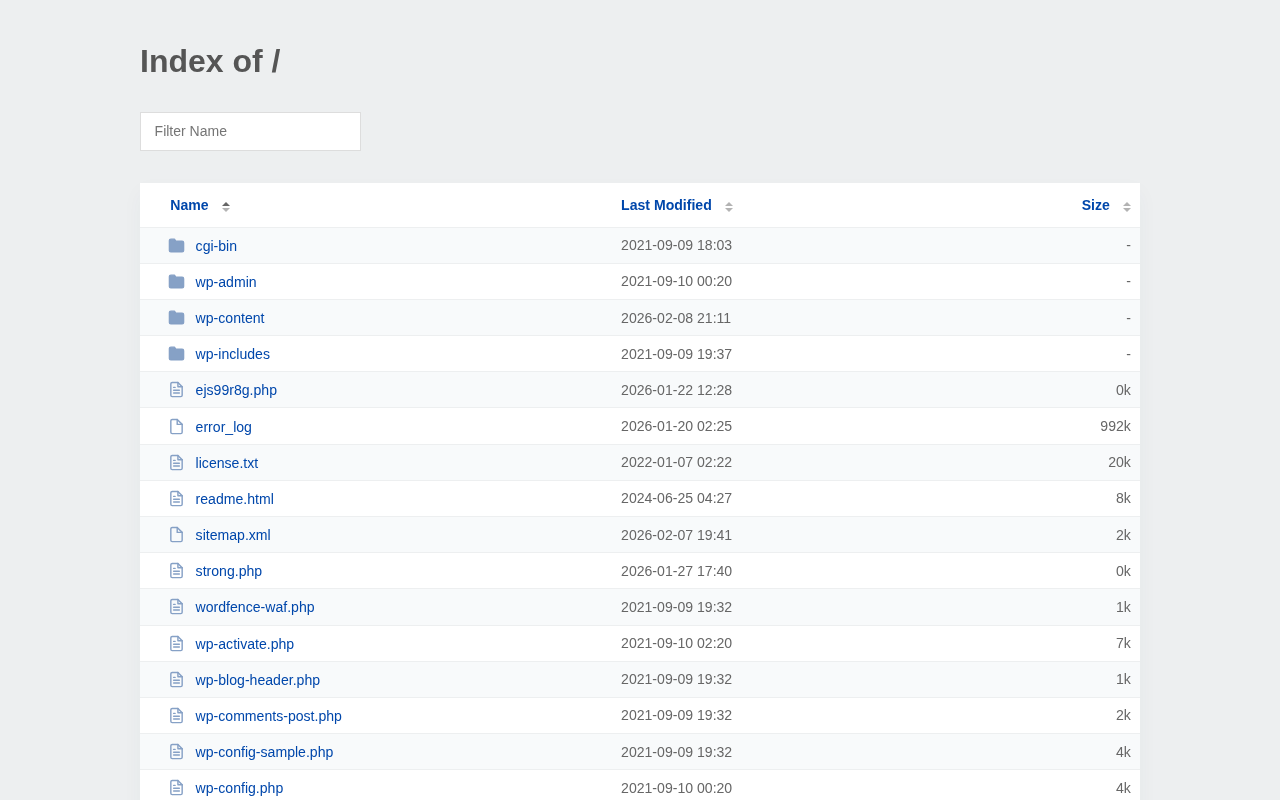Sort listing by Size header text
The image size is (1280, 800).
pos(1095,205)
